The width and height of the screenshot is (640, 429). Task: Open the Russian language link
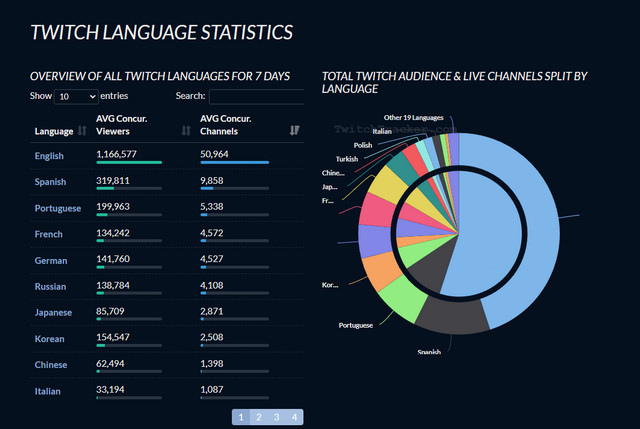(50, 287)
